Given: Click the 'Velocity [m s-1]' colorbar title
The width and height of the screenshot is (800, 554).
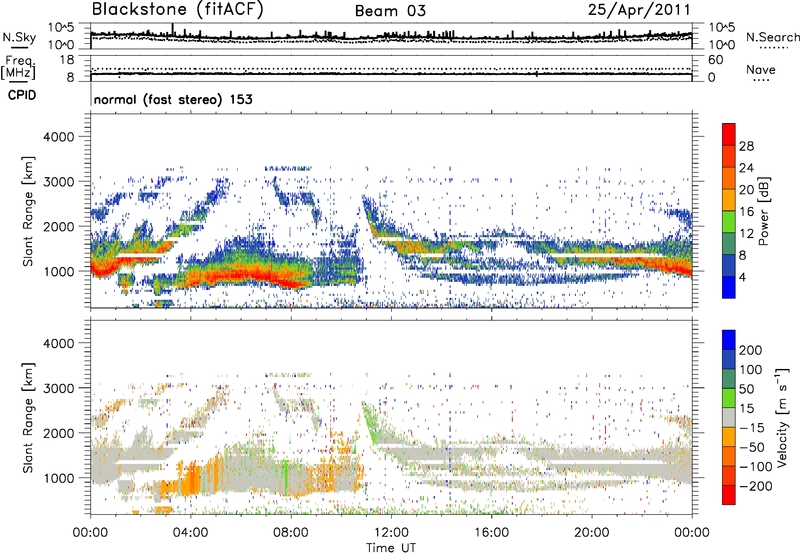Looking at the screenshot, I should 781,418.
